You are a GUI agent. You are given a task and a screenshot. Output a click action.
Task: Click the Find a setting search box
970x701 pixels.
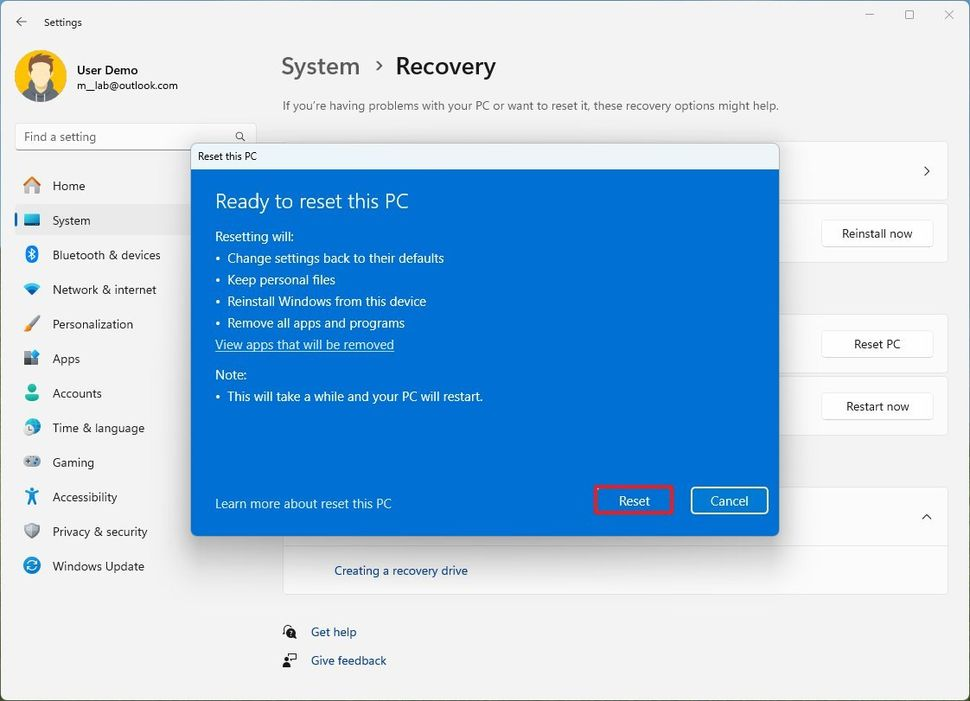point(125,137)
